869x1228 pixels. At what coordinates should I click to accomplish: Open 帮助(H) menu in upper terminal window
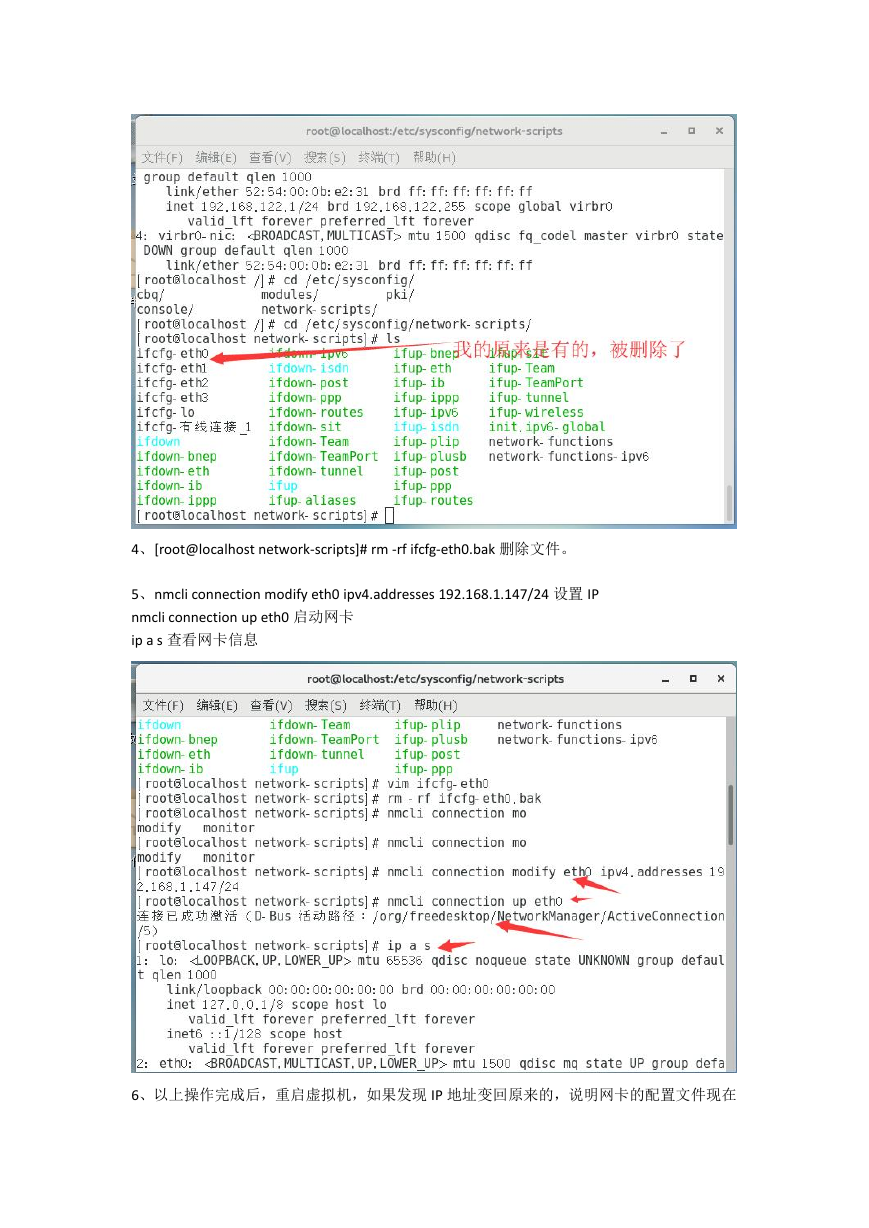[434, 158]
